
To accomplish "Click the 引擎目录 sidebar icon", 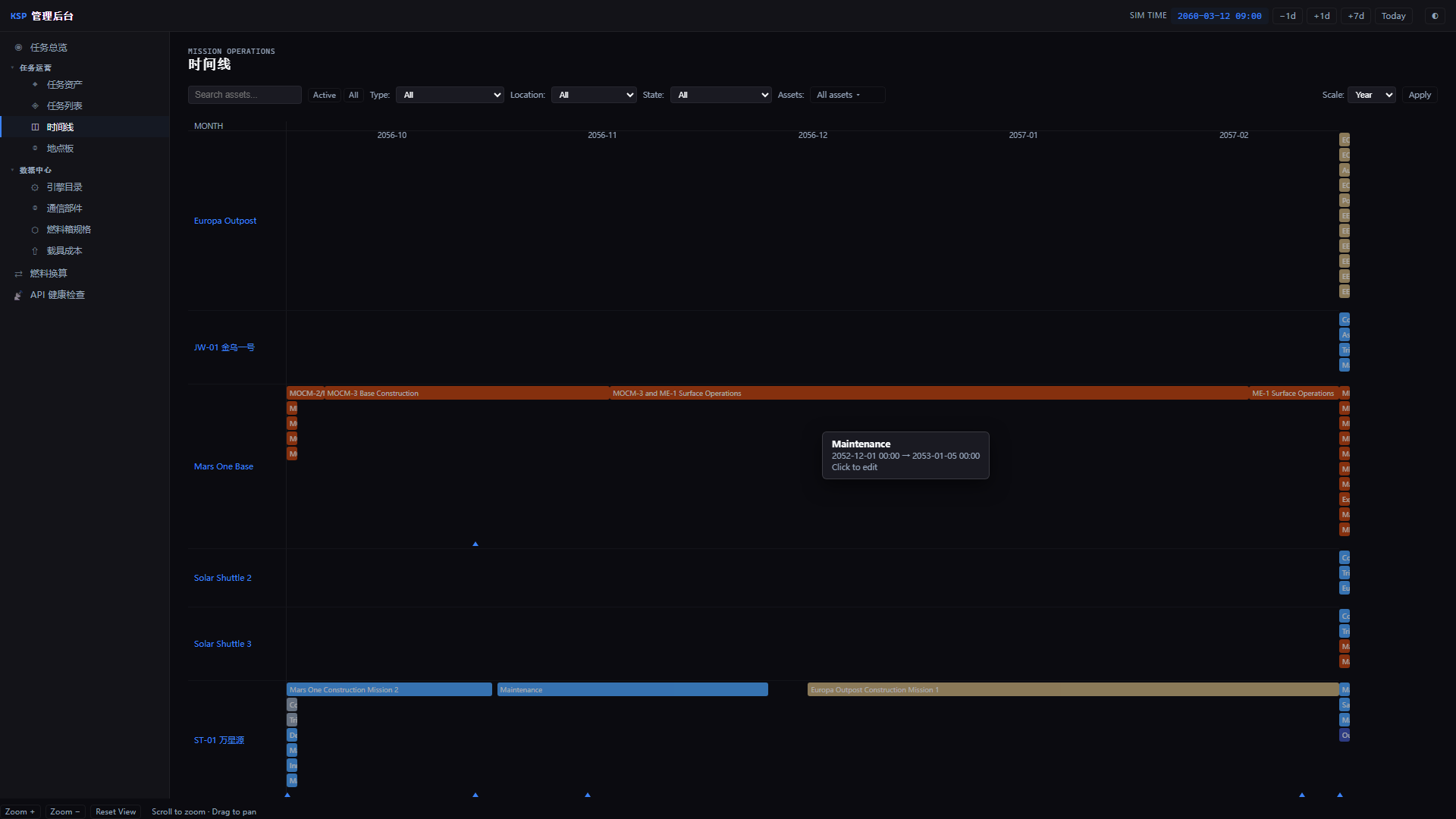I will pos(35,187).
